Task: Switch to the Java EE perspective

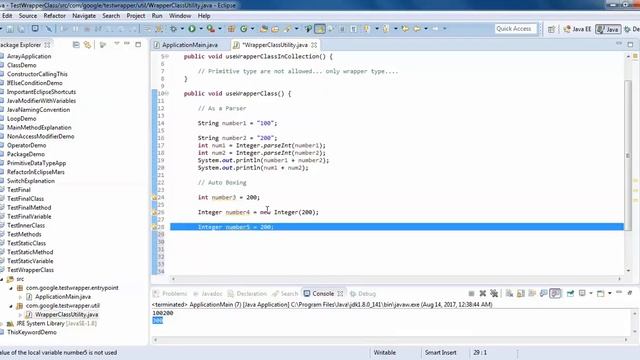Action: [x=577, y=29]
